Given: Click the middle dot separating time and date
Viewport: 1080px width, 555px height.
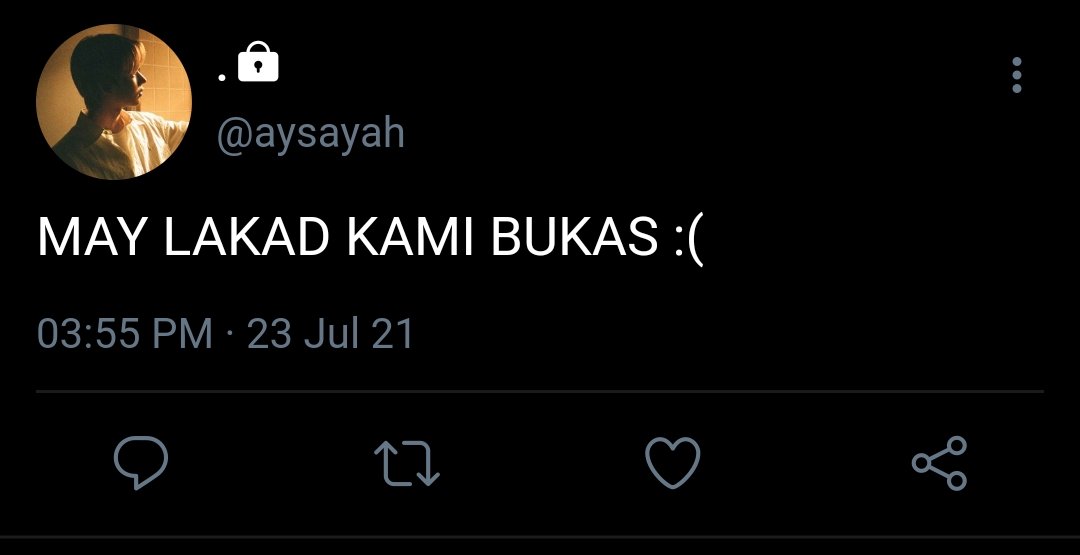Looking at the screenshot, I should pyautogui.click(x=229, y=333).
